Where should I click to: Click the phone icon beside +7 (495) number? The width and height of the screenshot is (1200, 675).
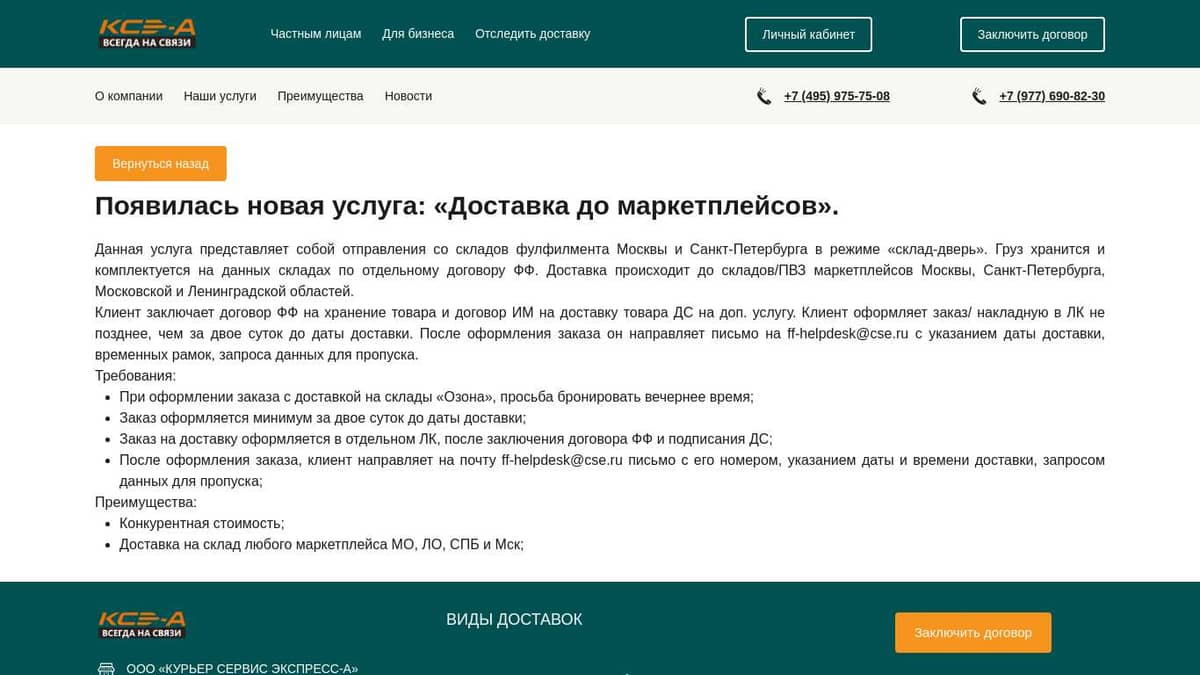[764, 97]
